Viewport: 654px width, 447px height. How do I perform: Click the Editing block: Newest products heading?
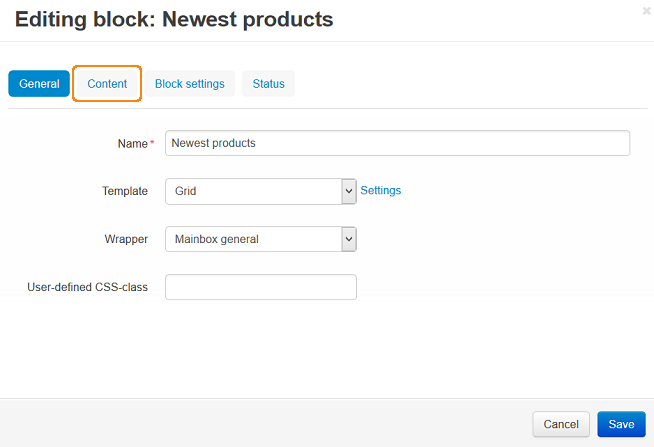click(x=174, y=20)
